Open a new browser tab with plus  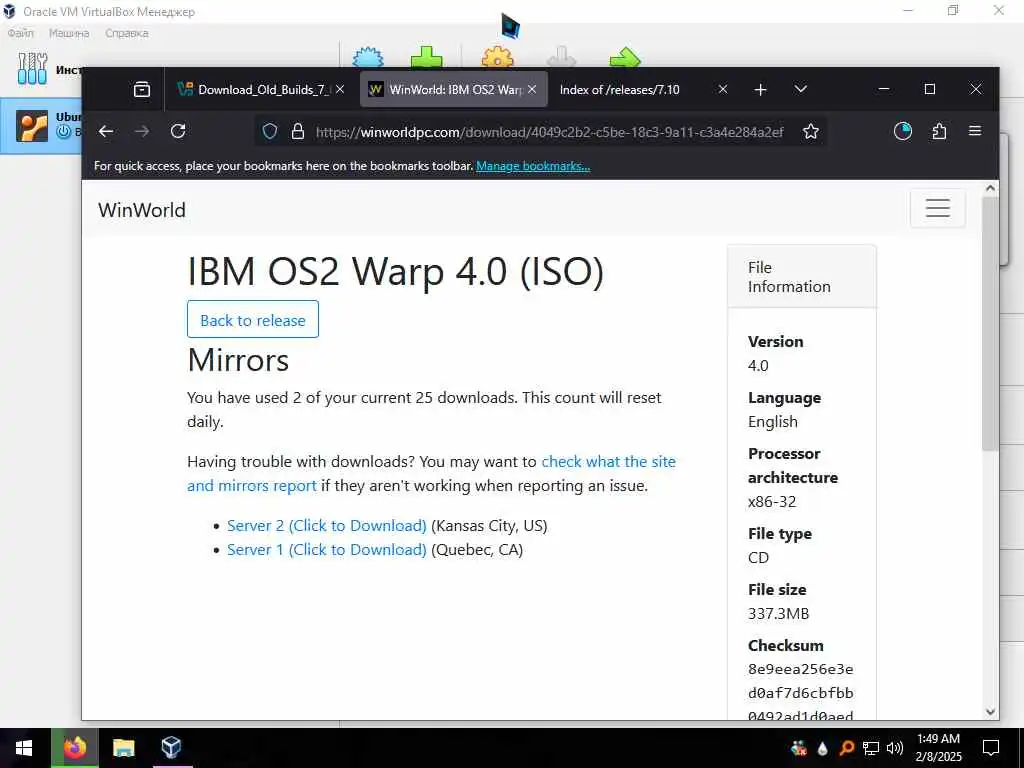(760, 89)
